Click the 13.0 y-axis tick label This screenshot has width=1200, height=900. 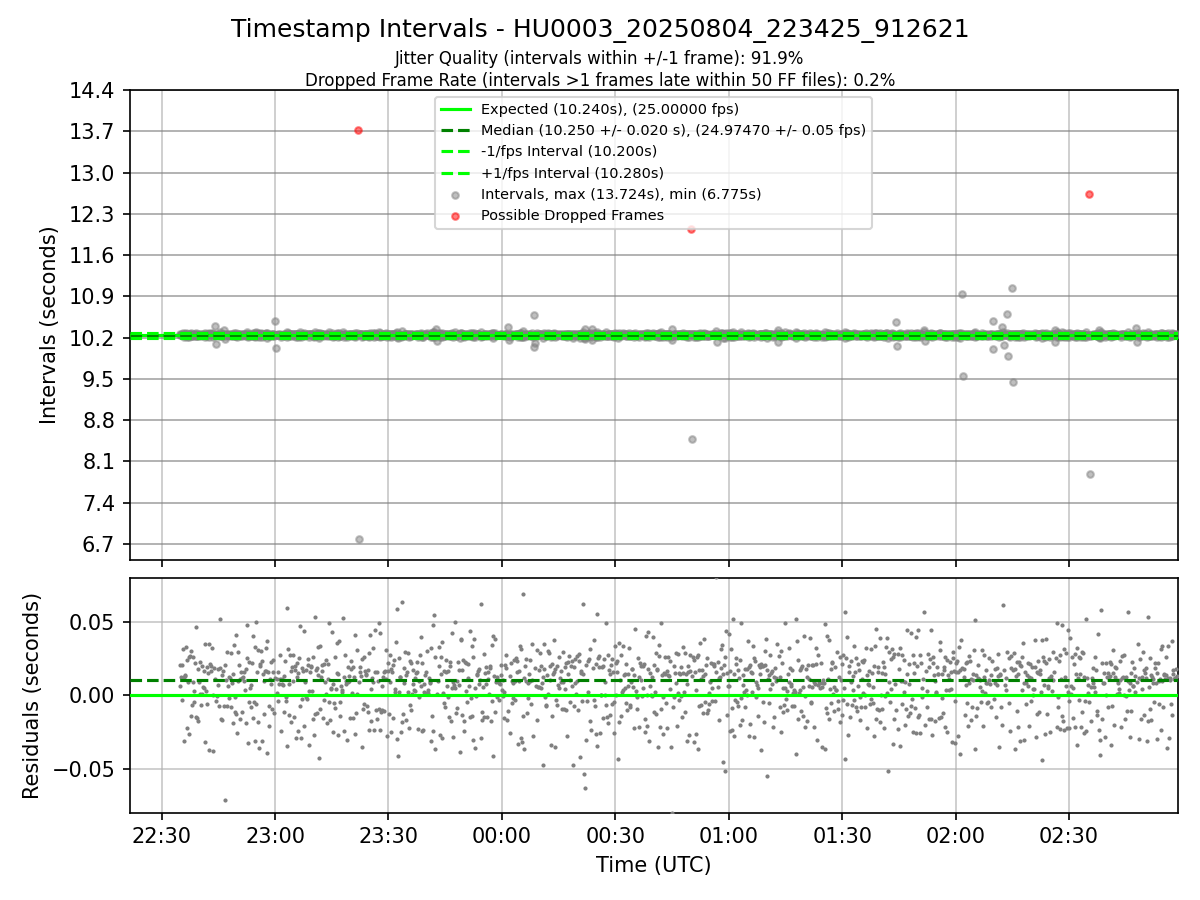[x=95, y=173]
